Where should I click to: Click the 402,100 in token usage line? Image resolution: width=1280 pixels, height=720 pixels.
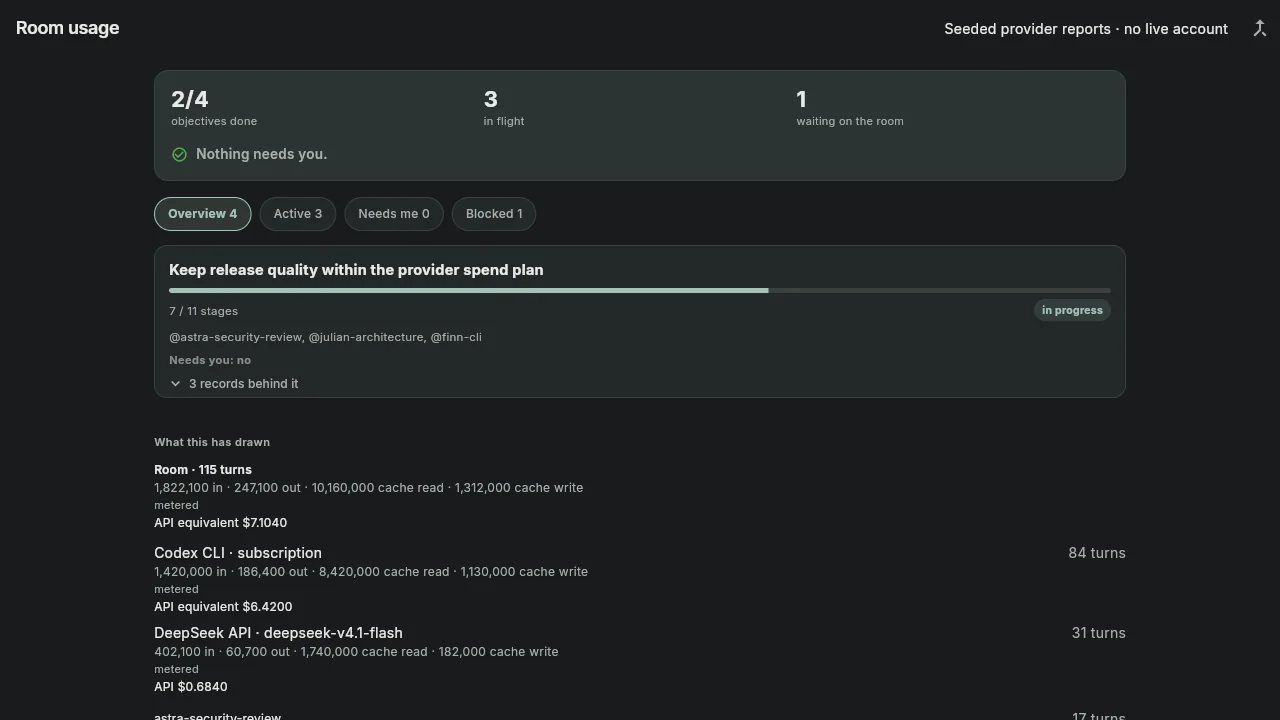(356, 652)
